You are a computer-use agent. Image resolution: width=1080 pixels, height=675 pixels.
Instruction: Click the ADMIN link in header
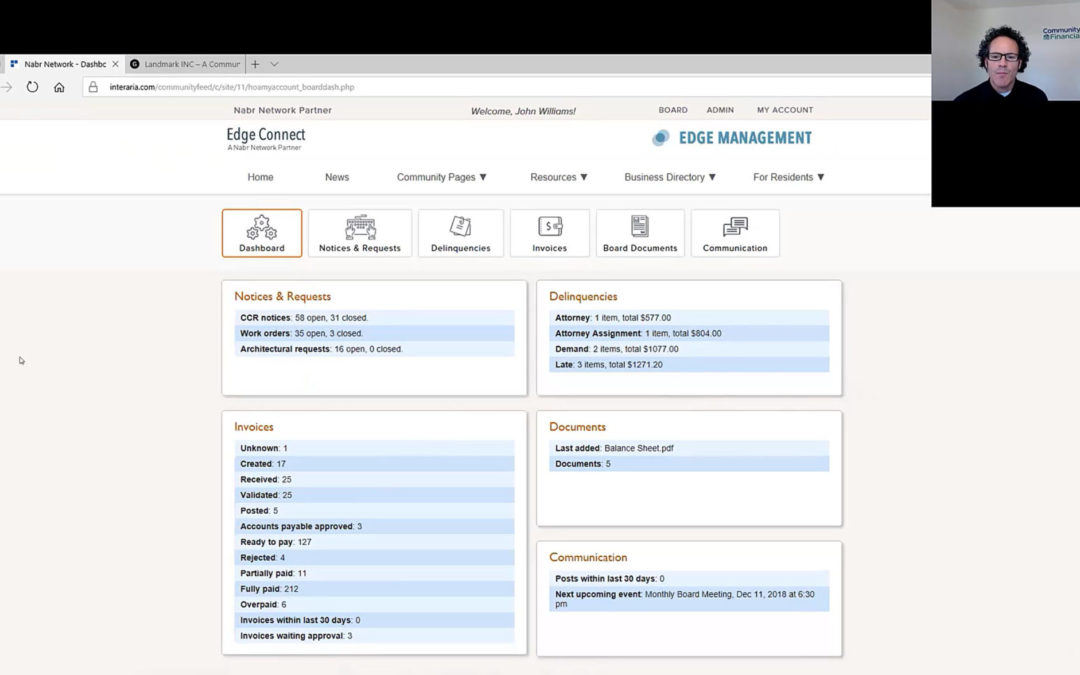coord(720,110)
